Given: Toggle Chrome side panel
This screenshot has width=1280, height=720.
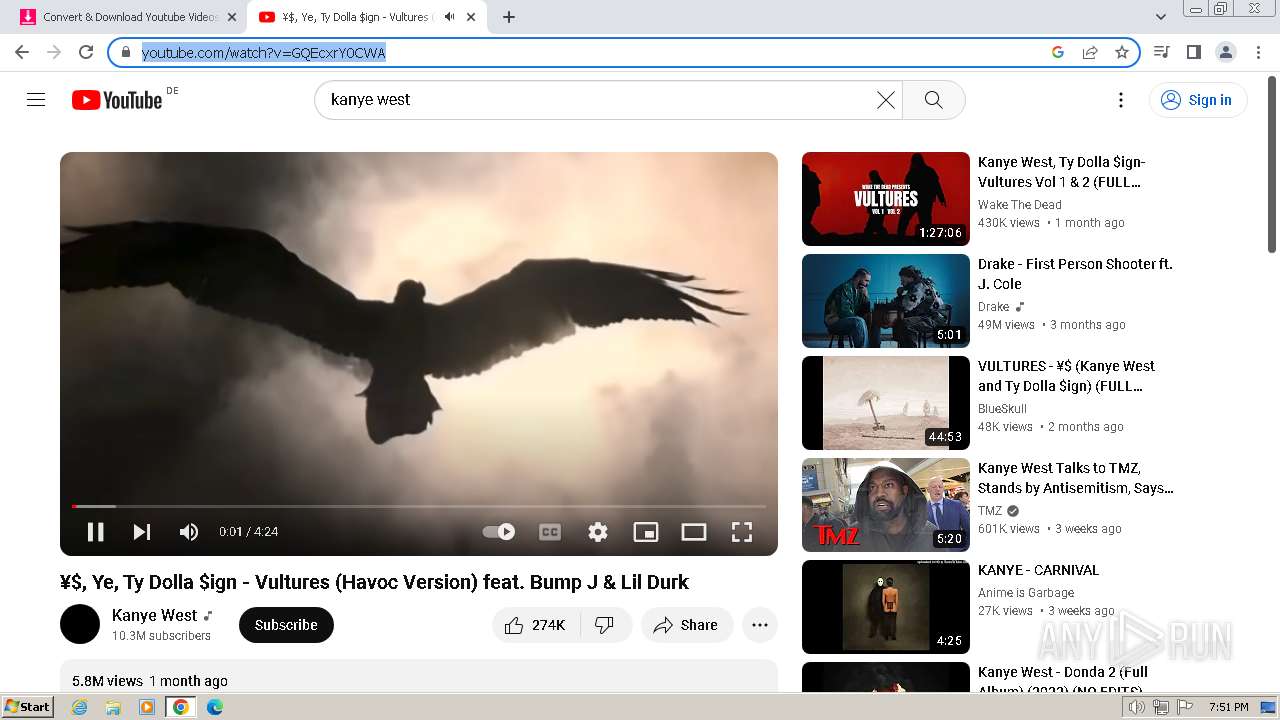Looking at the screenshot, I should pos(1193,52).
